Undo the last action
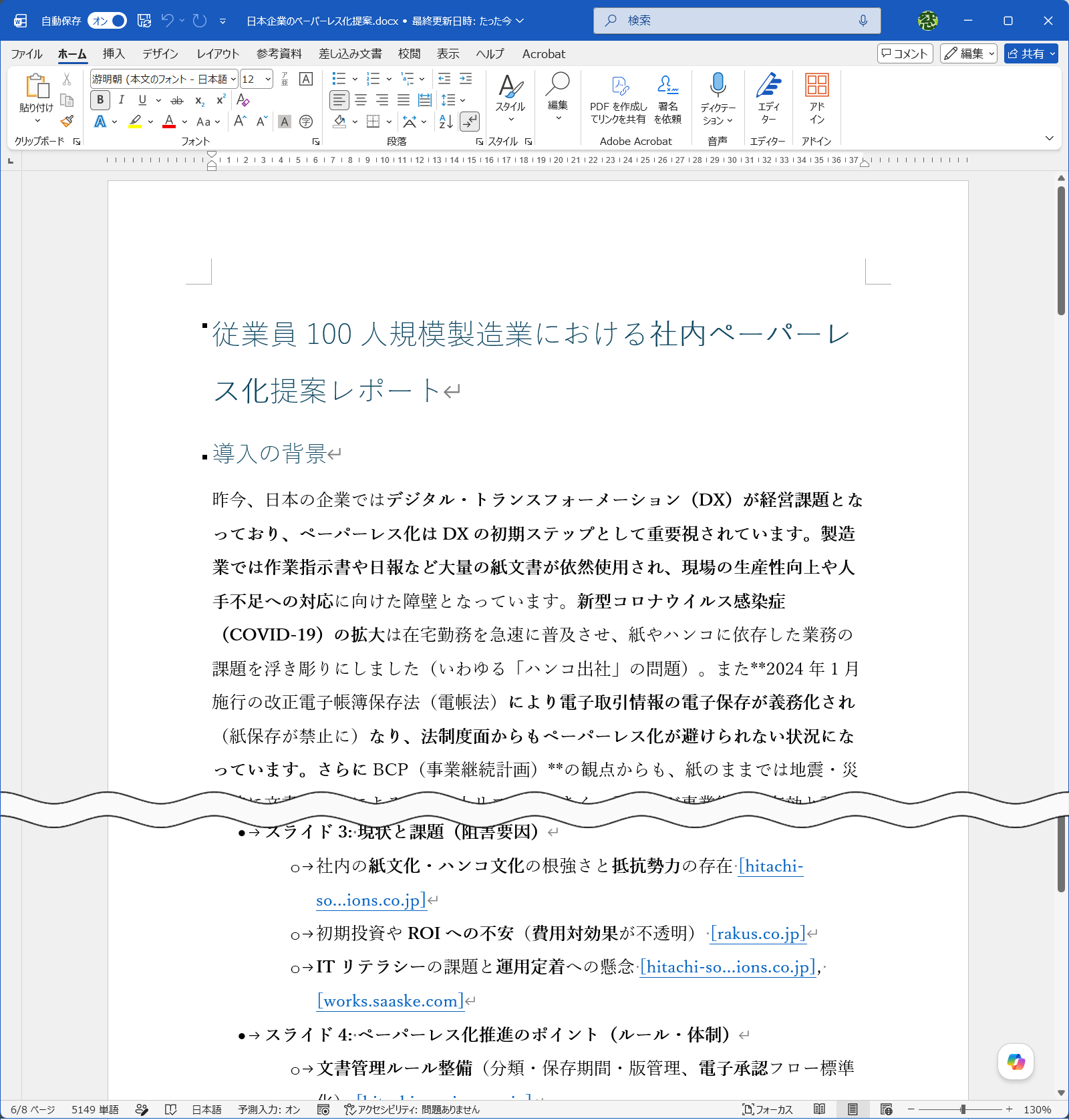Image resolution: width=1069 pixels, height=1120 pixels. coord(168,21)
